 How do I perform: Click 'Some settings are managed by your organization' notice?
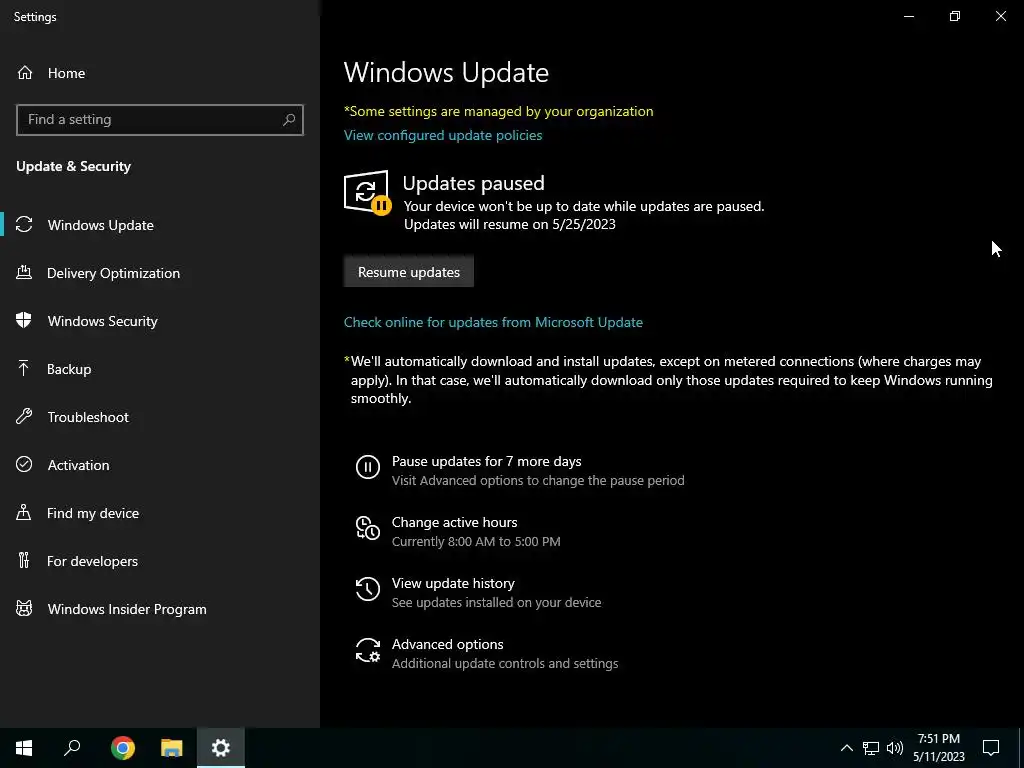(499, 111)
